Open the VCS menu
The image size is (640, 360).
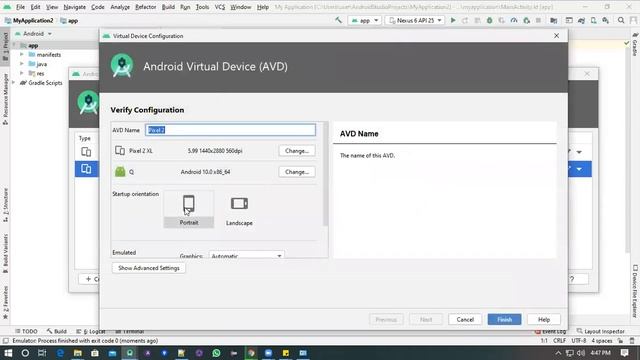coord(220,7)
